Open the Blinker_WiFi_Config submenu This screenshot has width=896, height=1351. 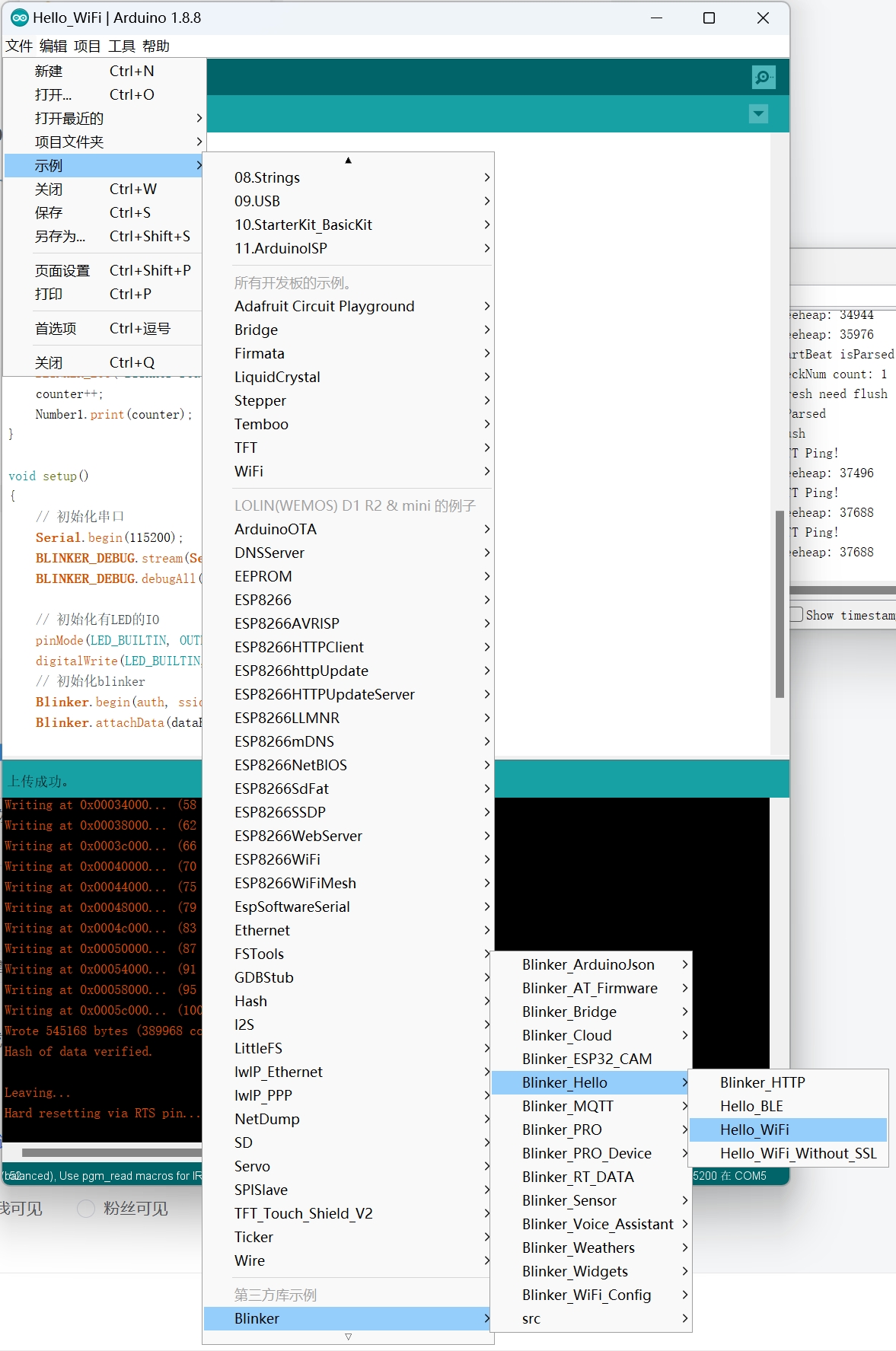point(591,1295)
